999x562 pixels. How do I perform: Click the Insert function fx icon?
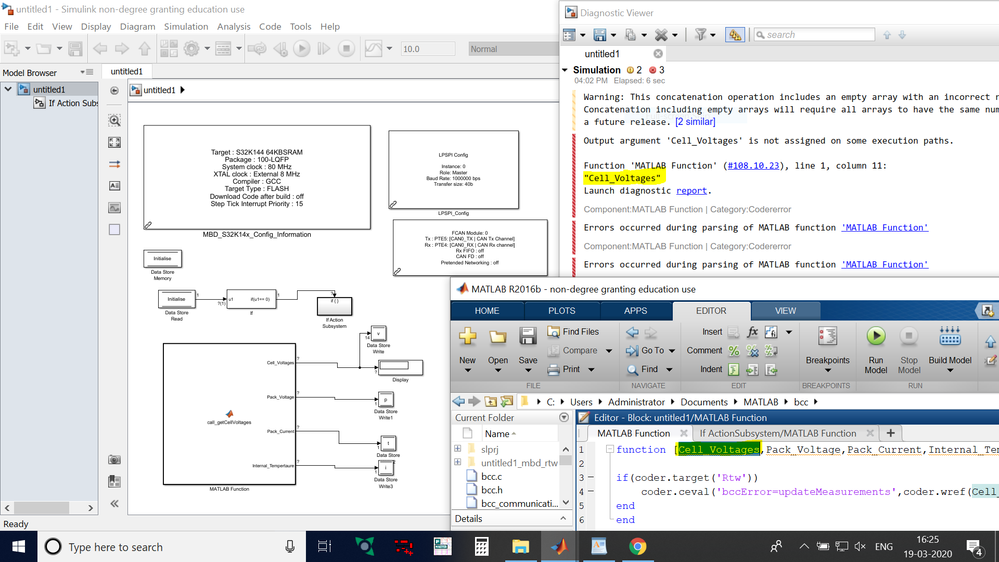pyautogui.click(x=752, y=332)
